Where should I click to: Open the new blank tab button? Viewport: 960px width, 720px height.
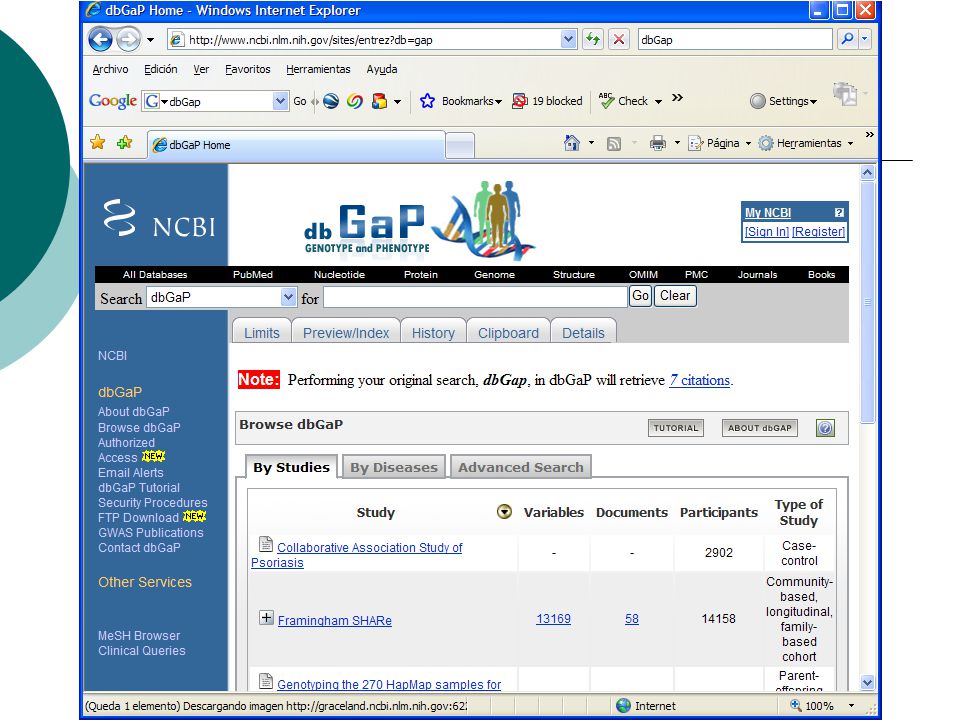460,146
